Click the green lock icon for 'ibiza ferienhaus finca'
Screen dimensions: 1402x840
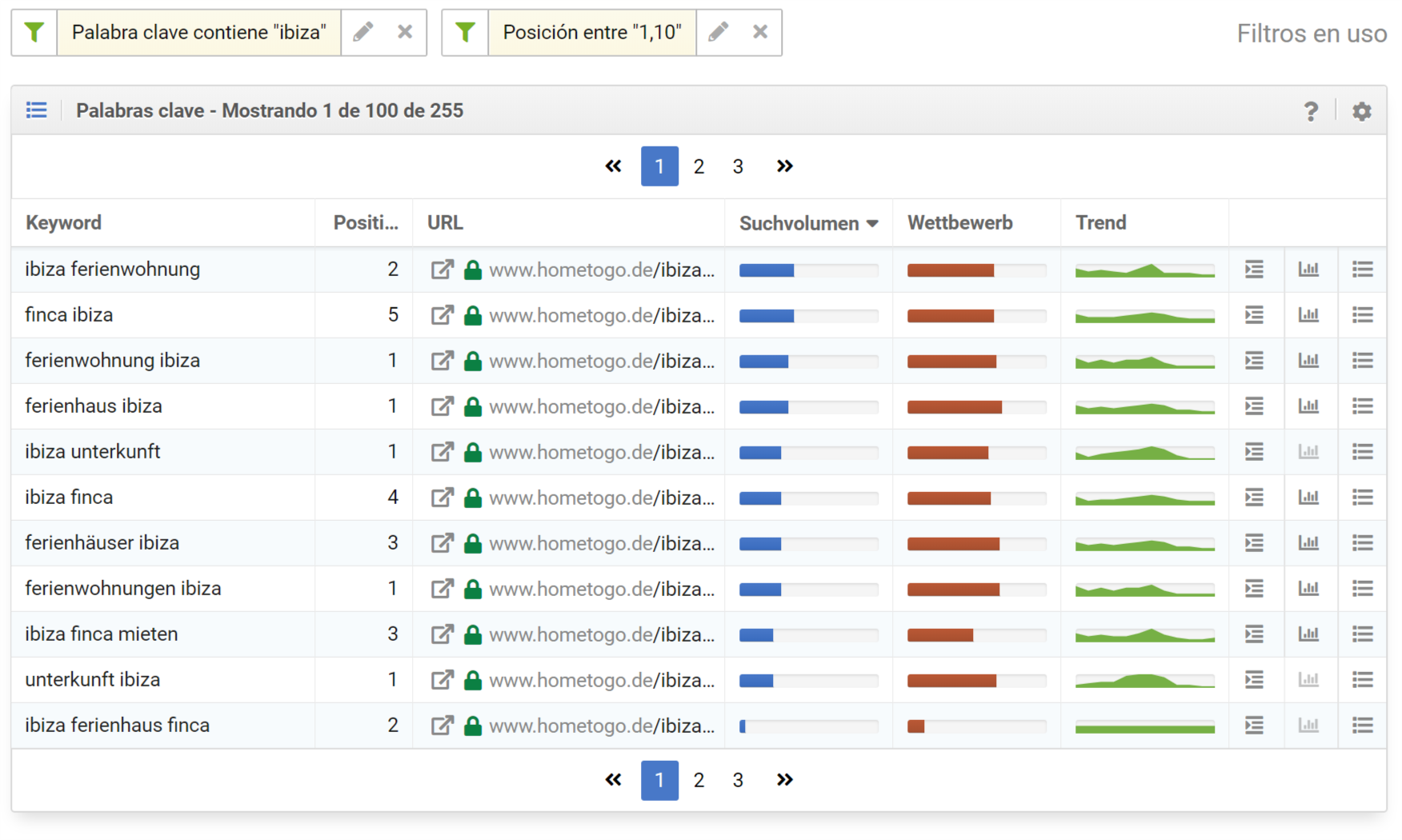click(x=473, y=726)
